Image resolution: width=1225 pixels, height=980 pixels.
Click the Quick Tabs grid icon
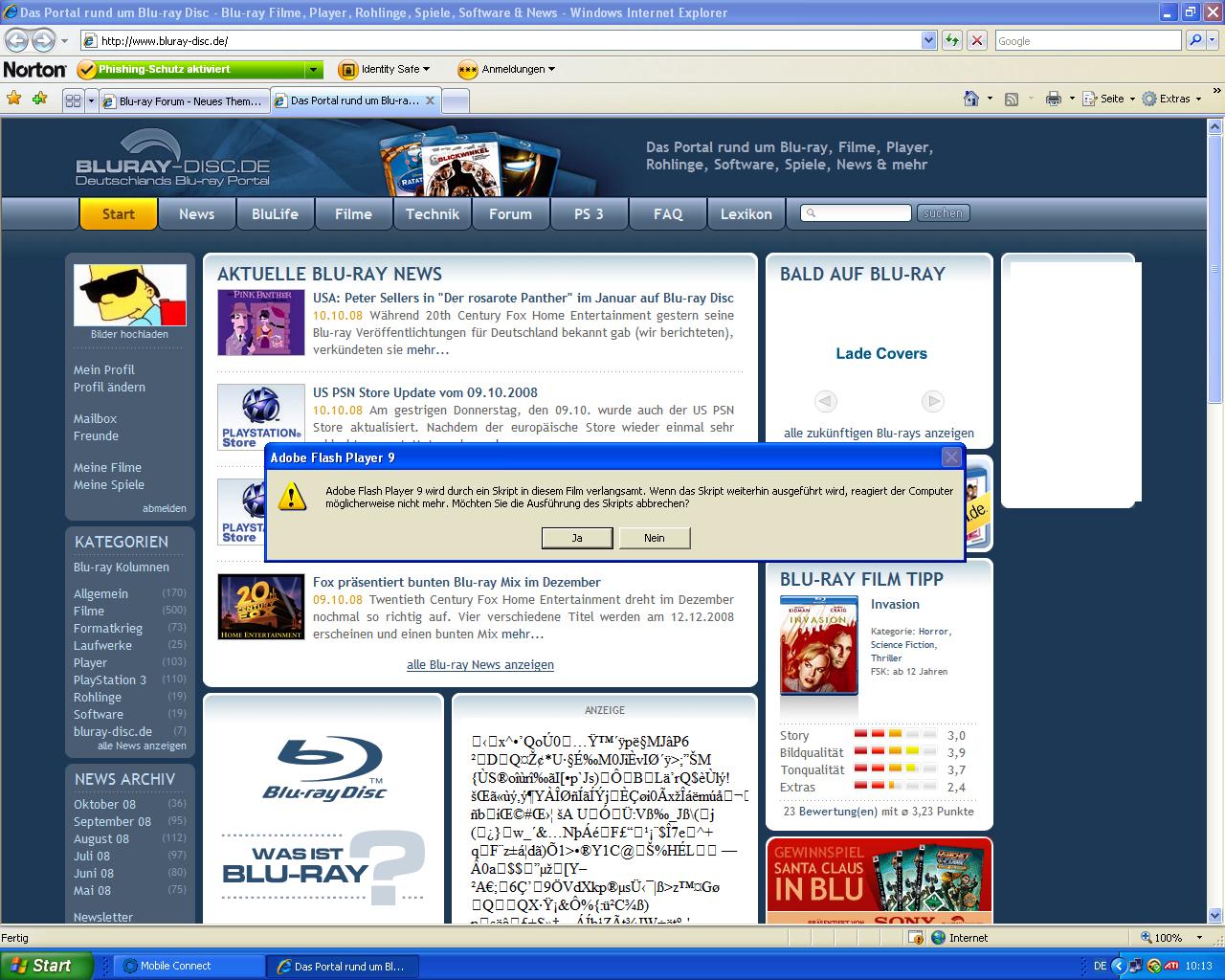(x=73, y=100)
